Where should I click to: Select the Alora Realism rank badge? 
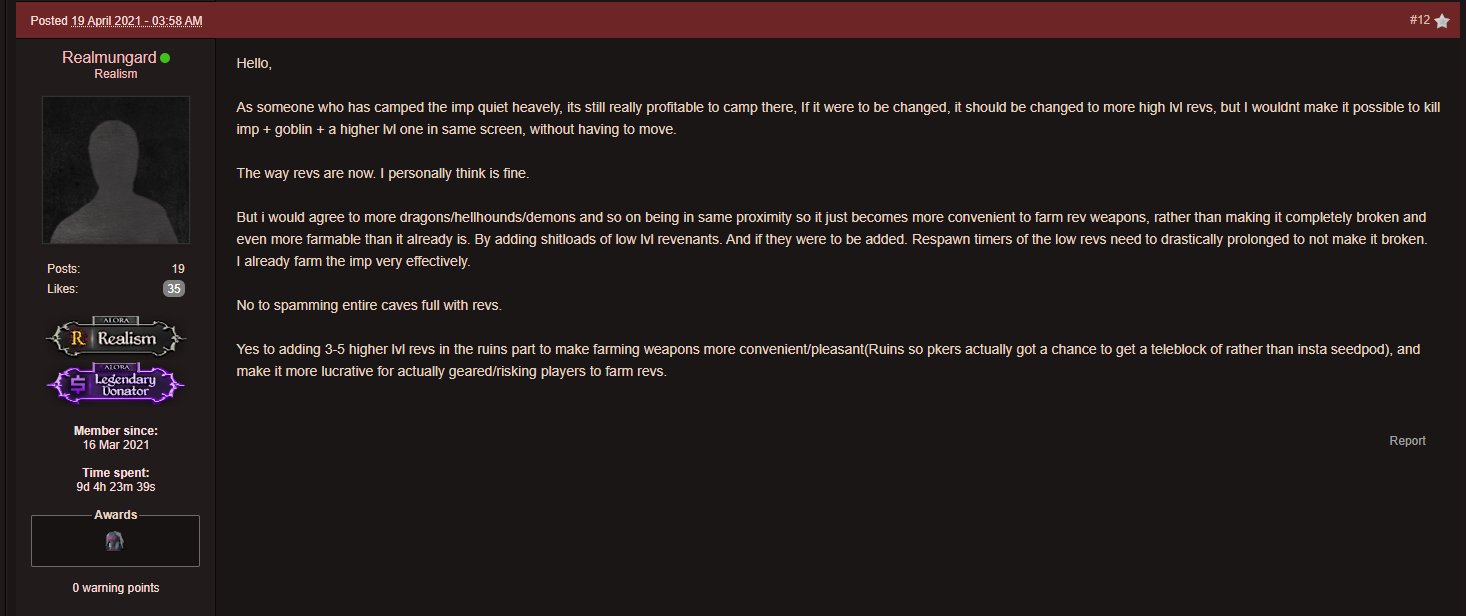[x=115, y=337]
